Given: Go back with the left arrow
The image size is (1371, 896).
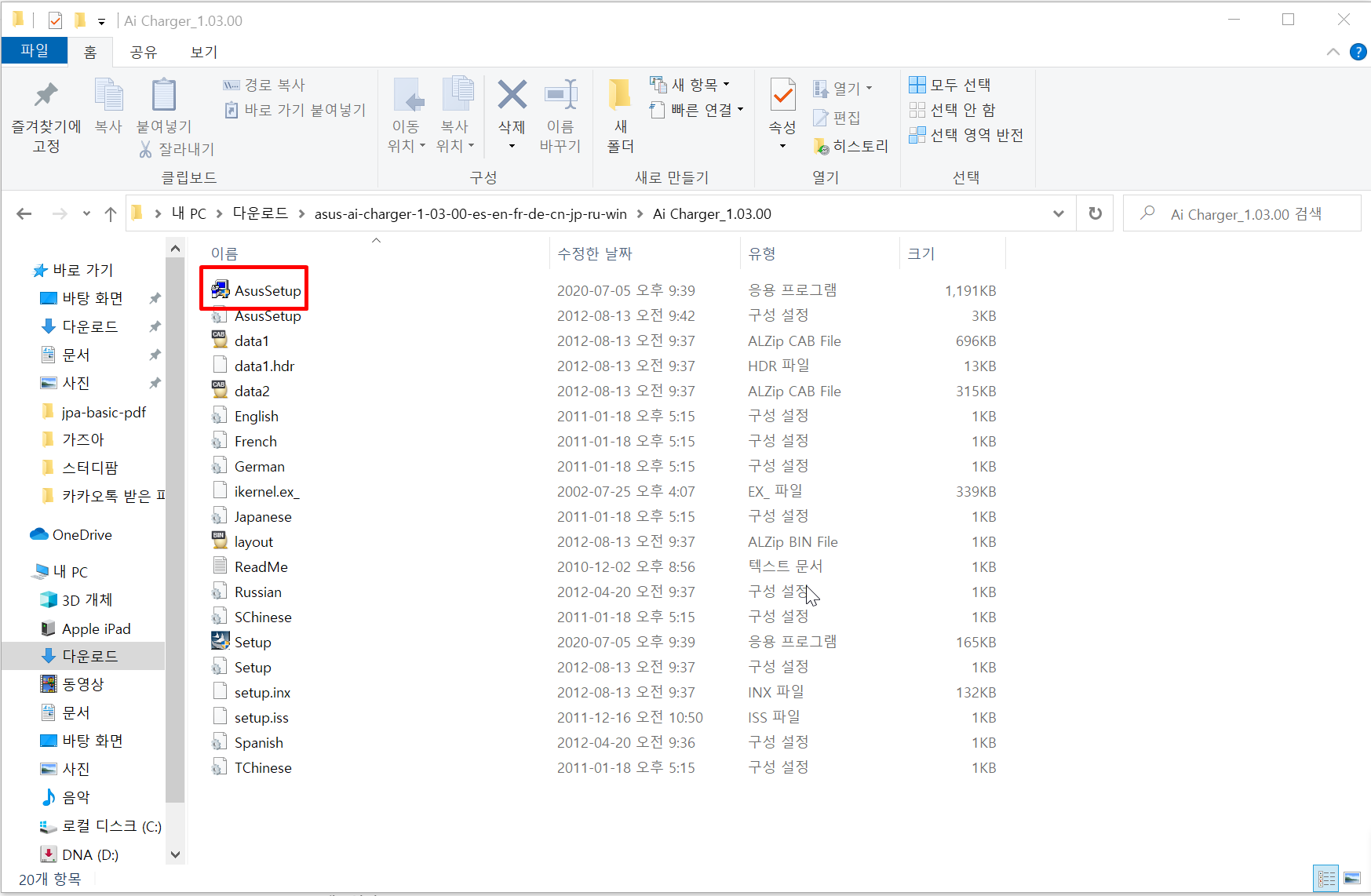Looking at the screenshot, I should pyautogui.click(x=24, y=213).
